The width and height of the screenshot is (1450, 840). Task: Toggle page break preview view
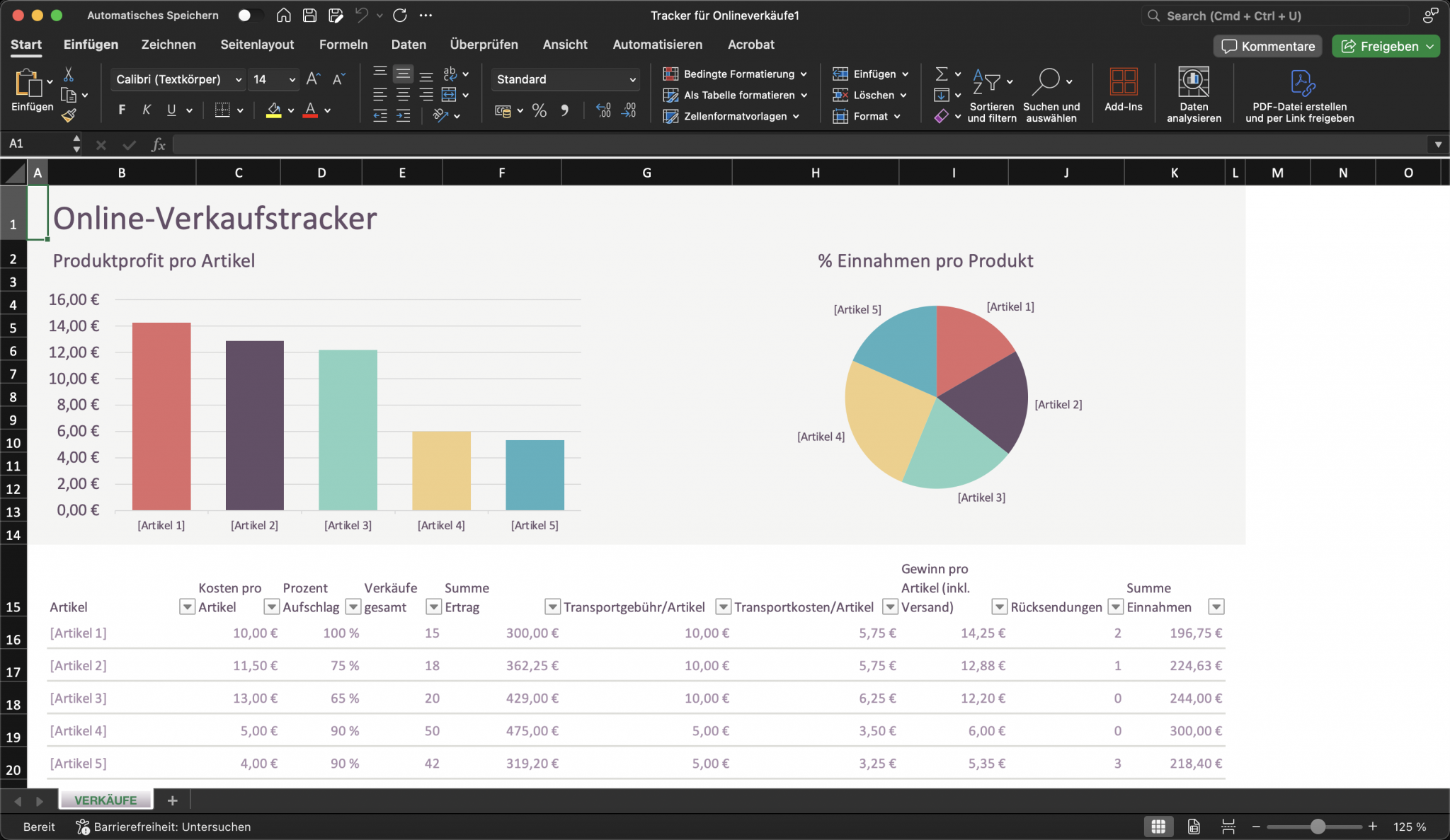[1228, 827]
